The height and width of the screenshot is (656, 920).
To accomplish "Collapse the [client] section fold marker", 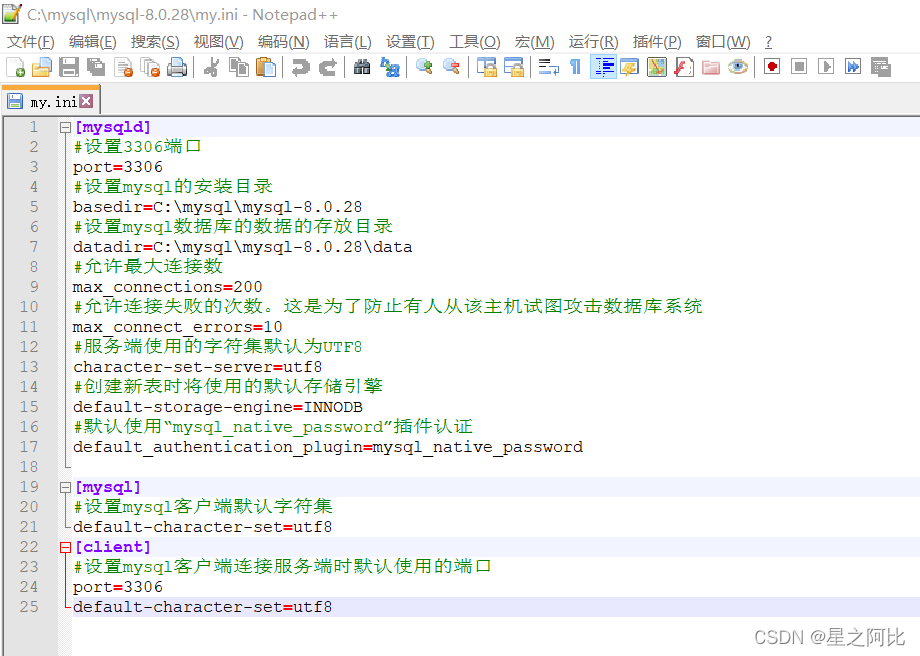I will (65, 547).
